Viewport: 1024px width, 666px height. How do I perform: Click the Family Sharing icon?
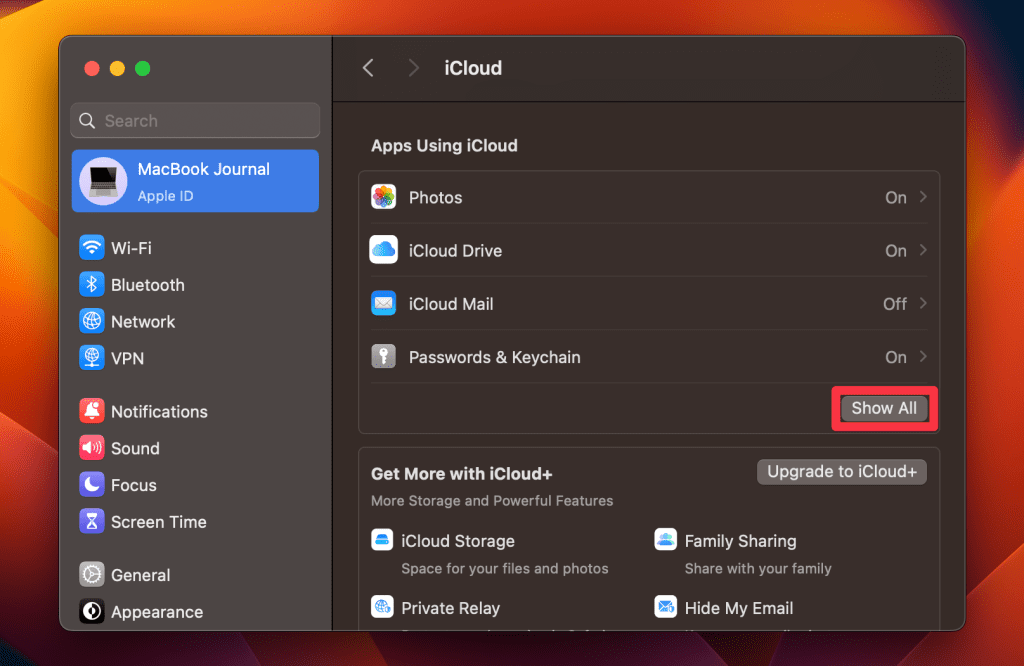(665, 541)
